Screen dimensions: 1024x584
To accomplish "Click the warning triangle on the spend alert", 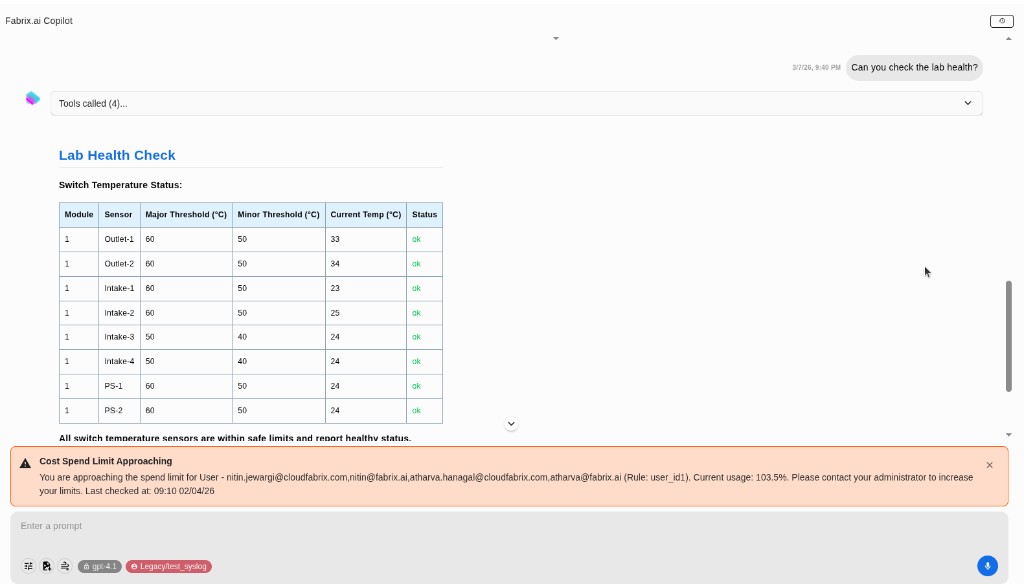I will [26, 461].
